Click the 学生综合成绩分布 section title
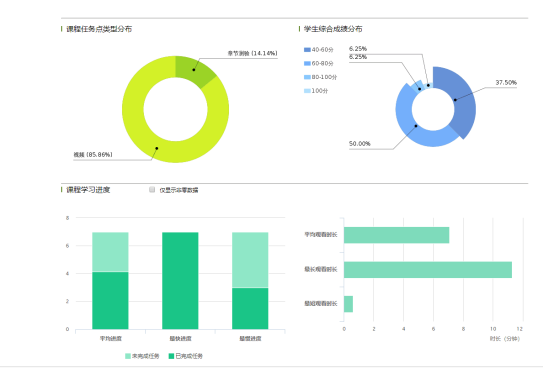Viewport: 543px width, 369px height. 333,29
